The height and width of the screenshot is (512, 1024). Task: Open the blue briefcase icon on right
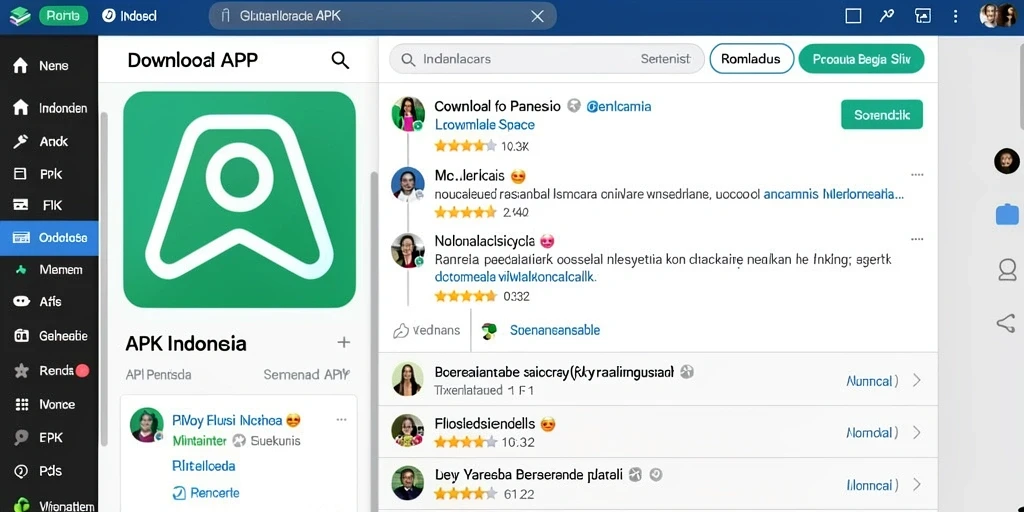tap(1007, 215)
